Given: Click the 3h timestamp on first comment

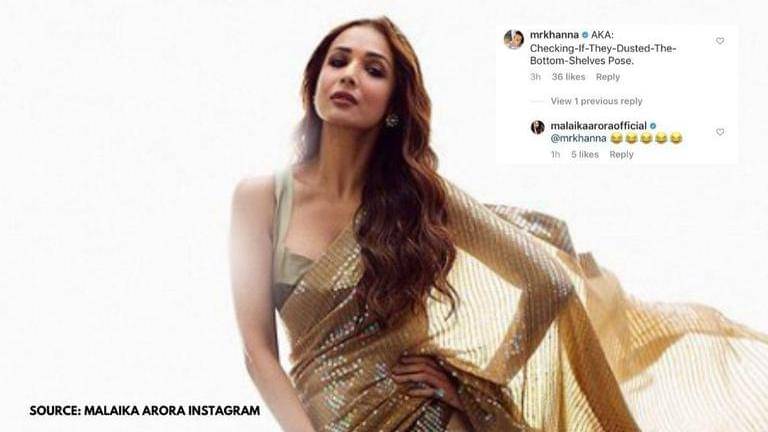Looking at the screenshot, I should pos(535,77).
